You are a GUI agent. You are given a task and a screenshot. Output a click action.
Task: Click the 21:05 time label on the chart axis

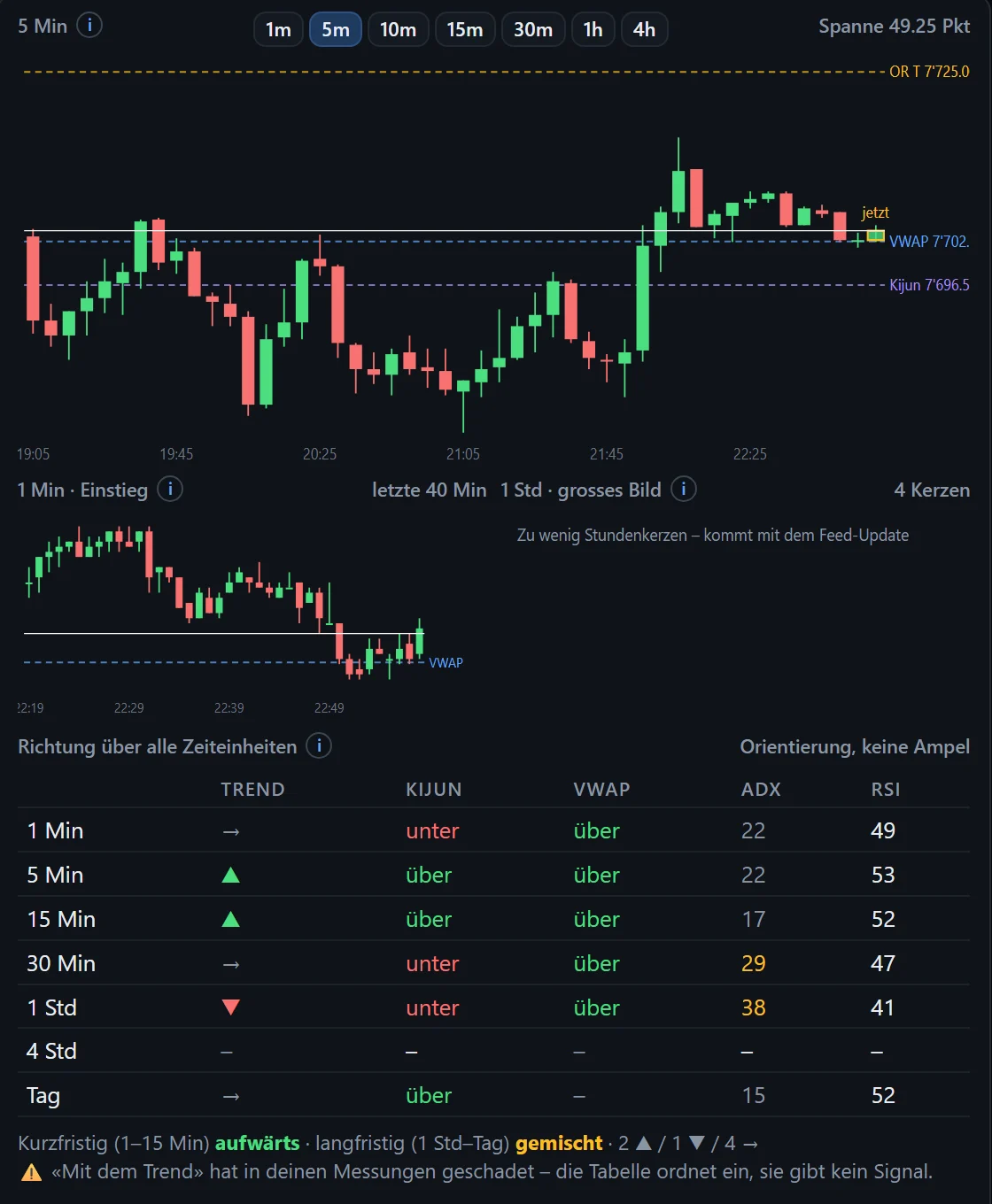[463, 454]
